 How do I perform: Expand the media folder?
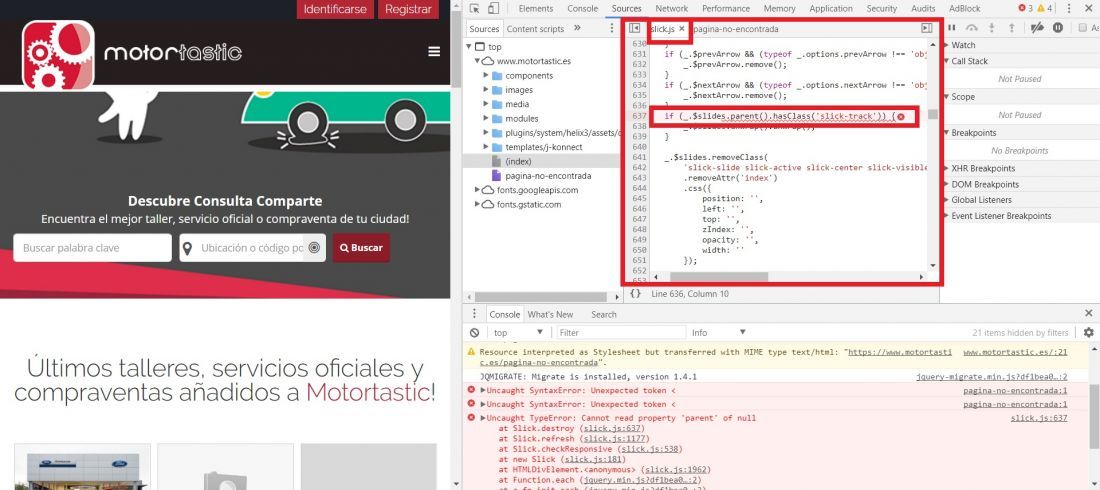(485, 104)
